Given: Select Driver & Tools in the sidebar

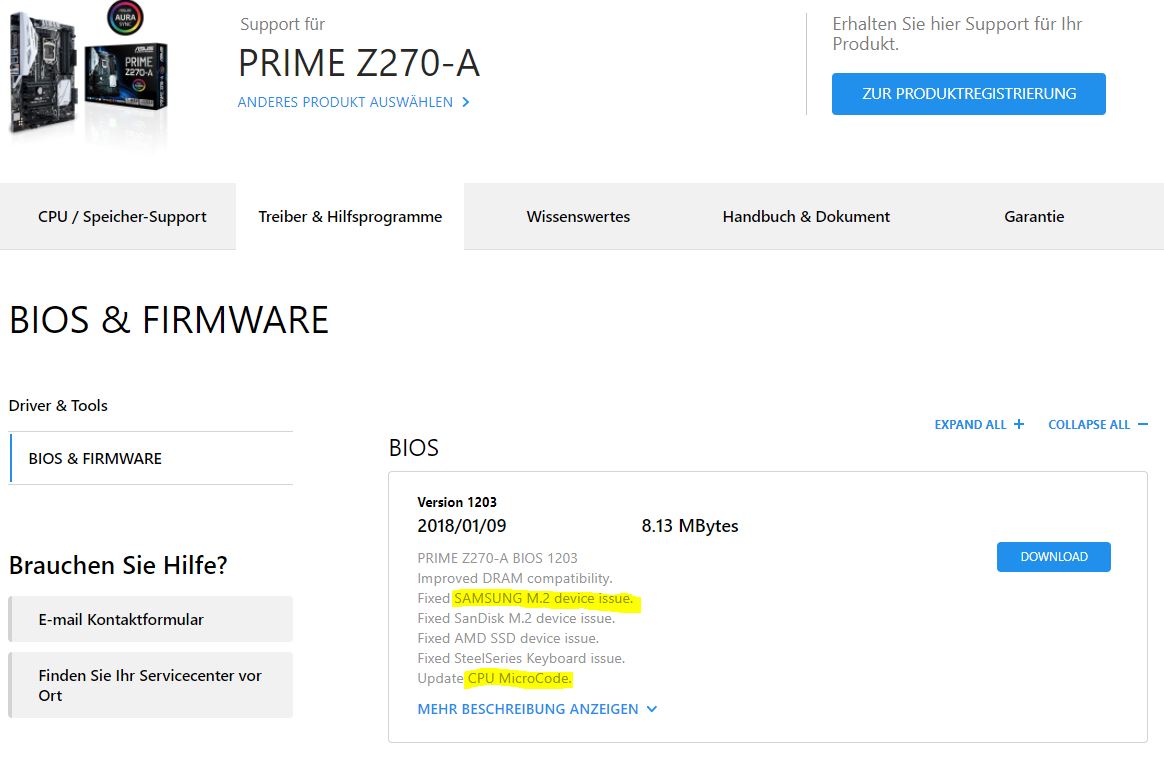Looking at the screenshot, I should coord(58,405).
